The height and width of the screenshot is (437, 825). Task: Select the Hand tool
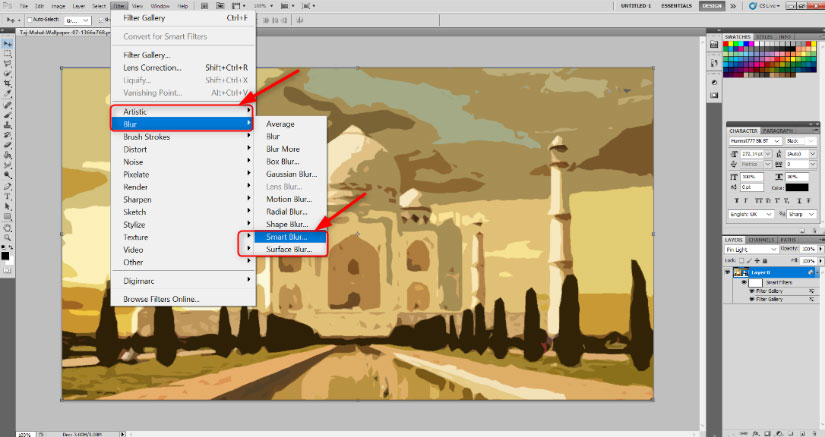point(7,228)
